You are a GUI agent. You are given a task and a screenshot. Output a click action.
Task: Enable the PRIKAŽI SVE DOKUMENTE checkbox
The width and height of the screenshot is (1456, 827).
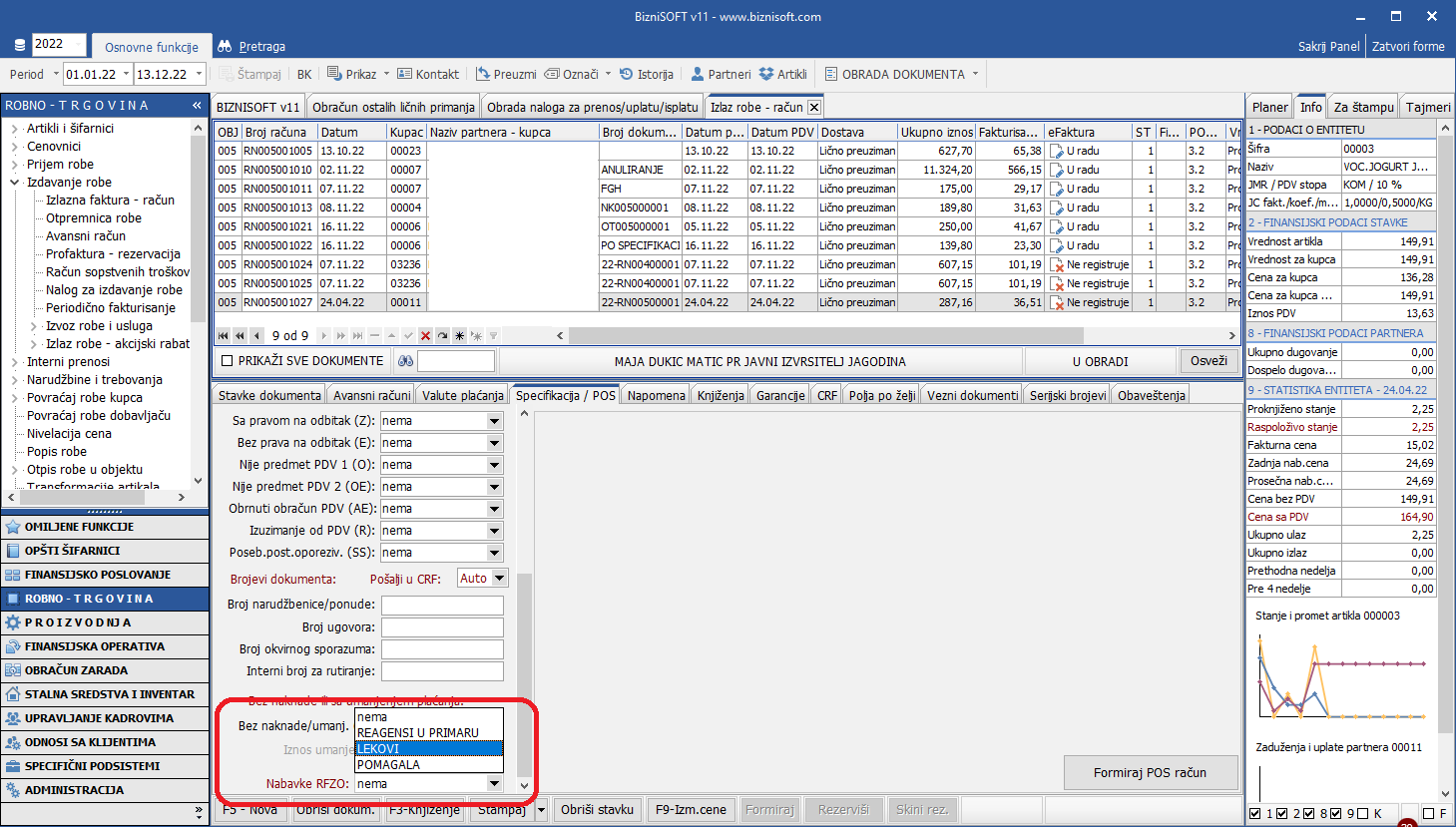point(227,361)
